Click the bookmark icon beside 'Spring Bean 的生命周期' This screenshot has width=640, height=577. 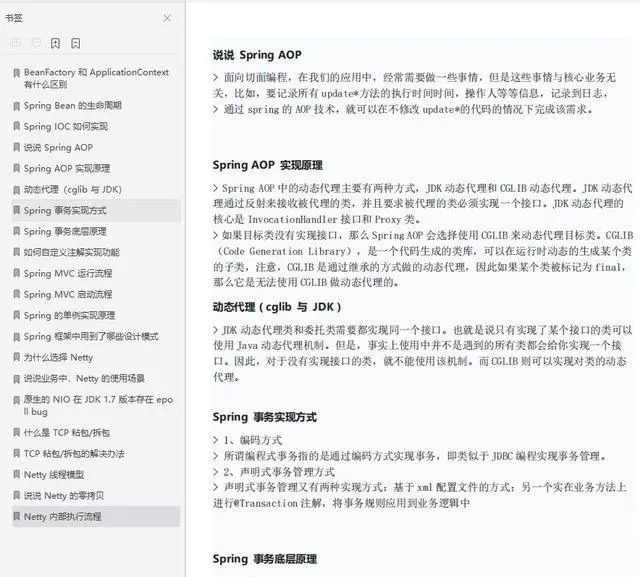click(16, 106)
